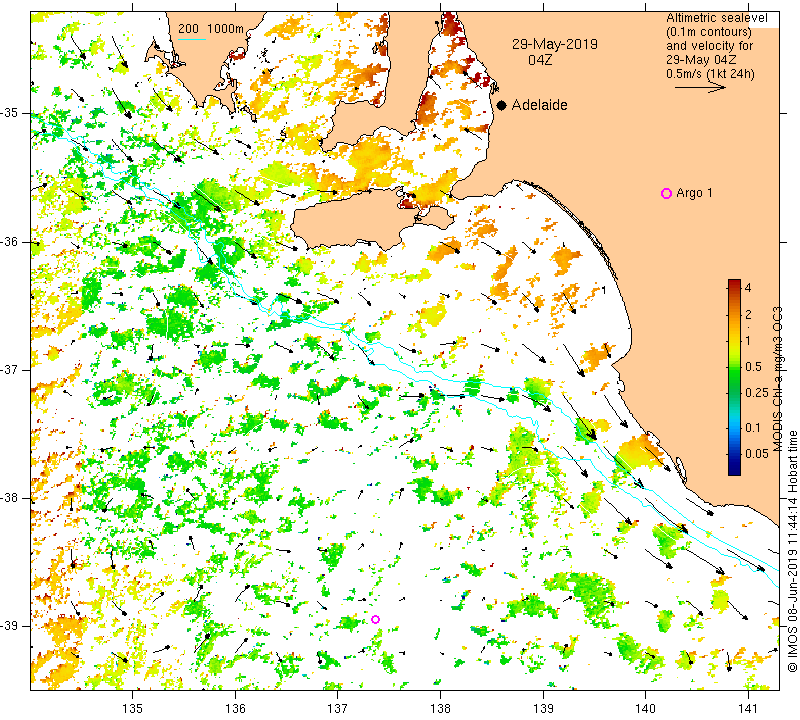
Task: Click the Argo 1 label
Action: pos(694,193)
